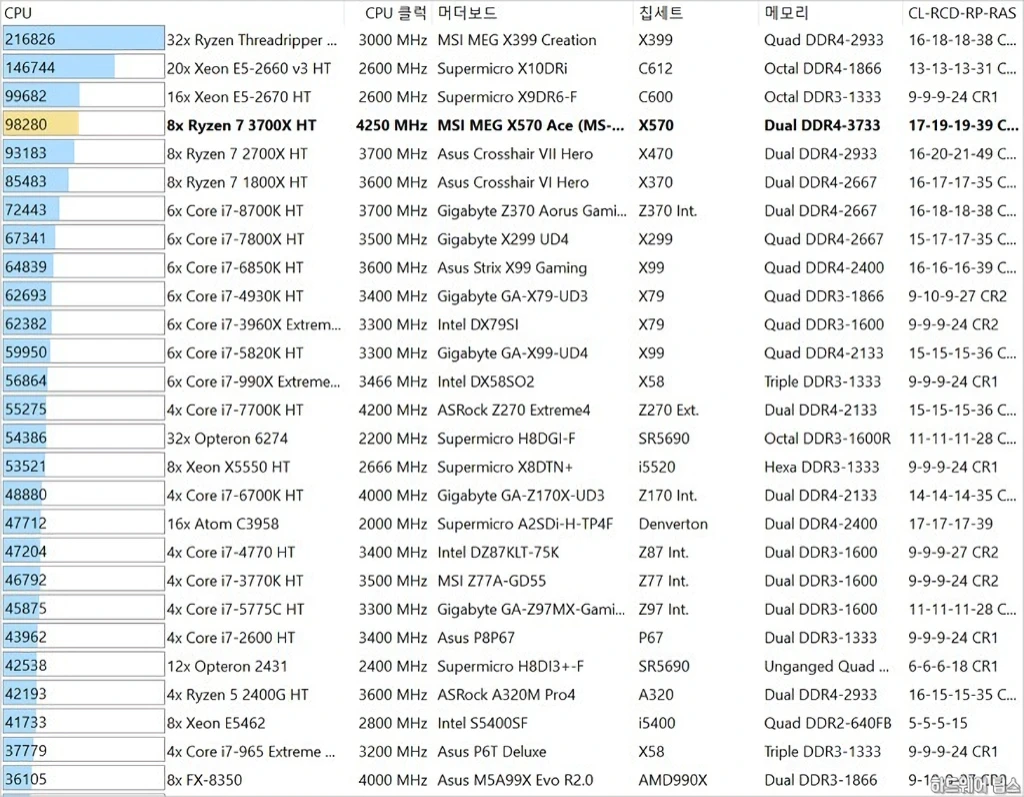Viewport: 1024px width, 797px height.
Task: Select Gigabyte X299 UD4
Action: [503, 239]
